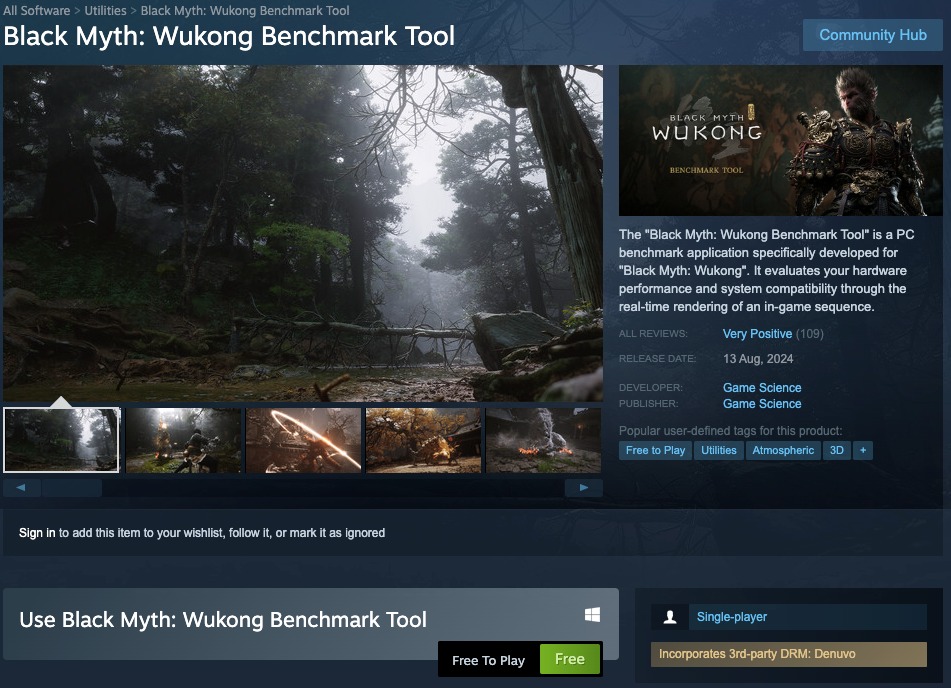Click the left arrow of screenshot strip
951x688 pixels.
21,488
